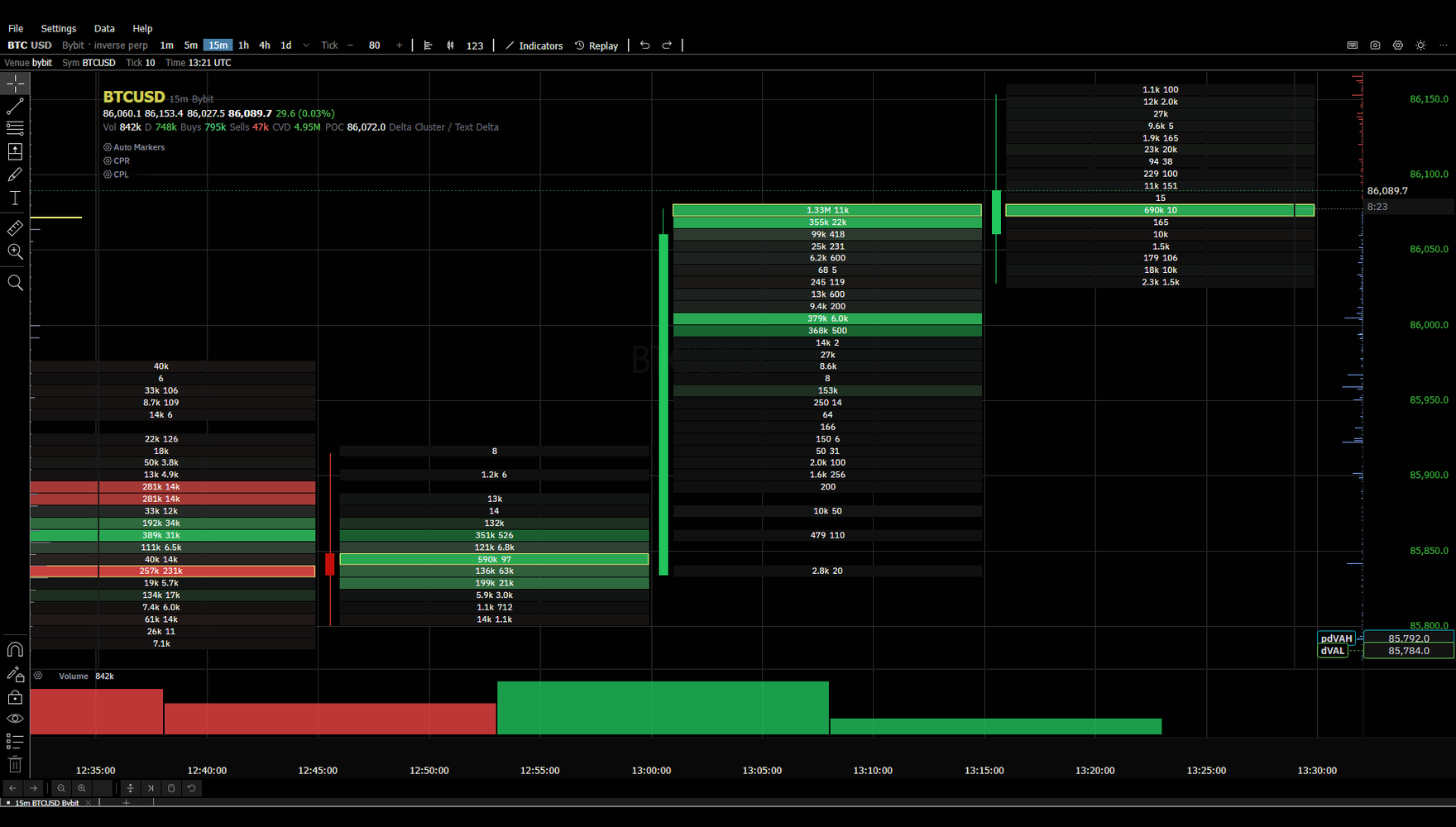1456x827 pixels.
Task: Zoom out chart using bottom toolbar
Action: [61, 788]
